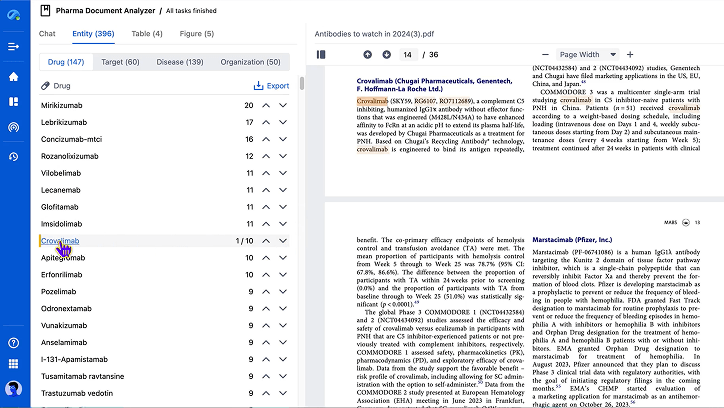Select Lecanemab in the drug list
724x408 pixels.
click(60, 190)
